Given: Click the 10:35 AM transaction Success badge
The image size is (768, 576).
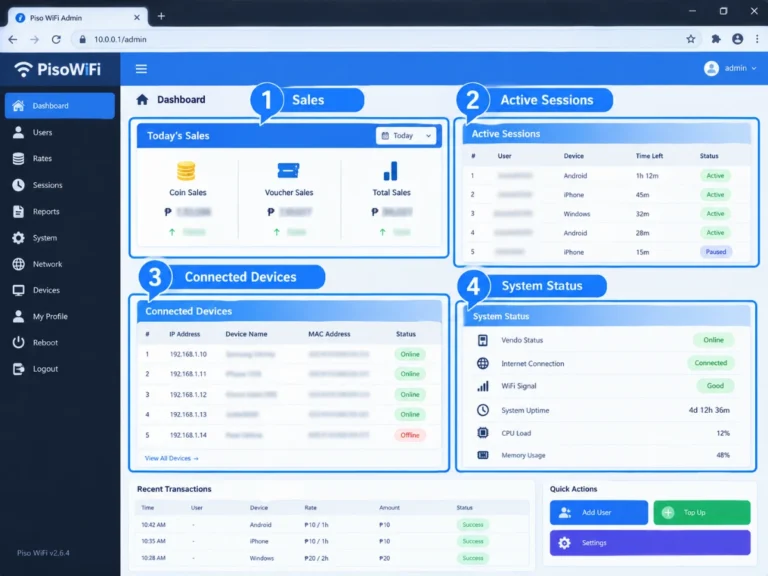Looking at the screenshot, I should (473, 541).
